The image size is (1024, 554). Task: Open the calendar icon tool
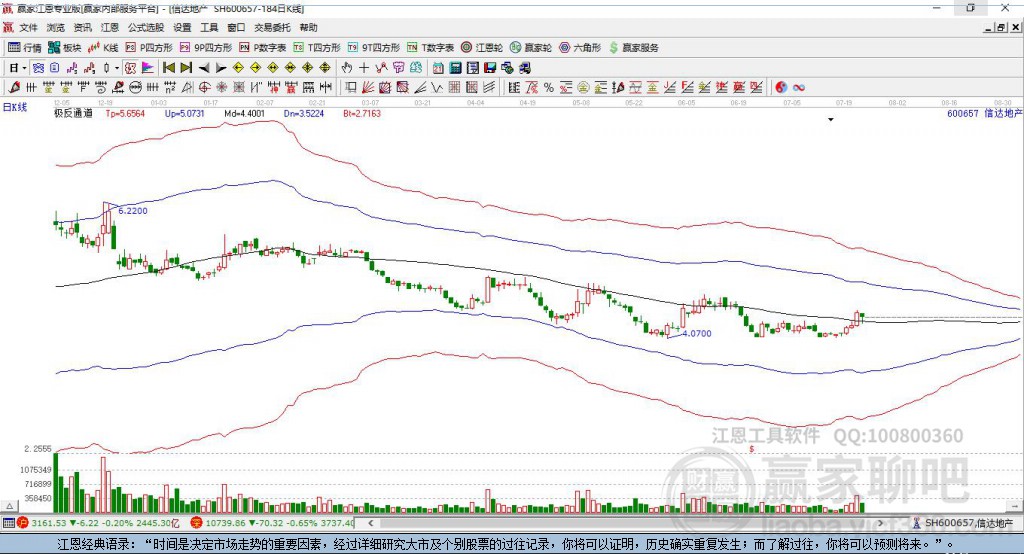(x=438, y=68)
